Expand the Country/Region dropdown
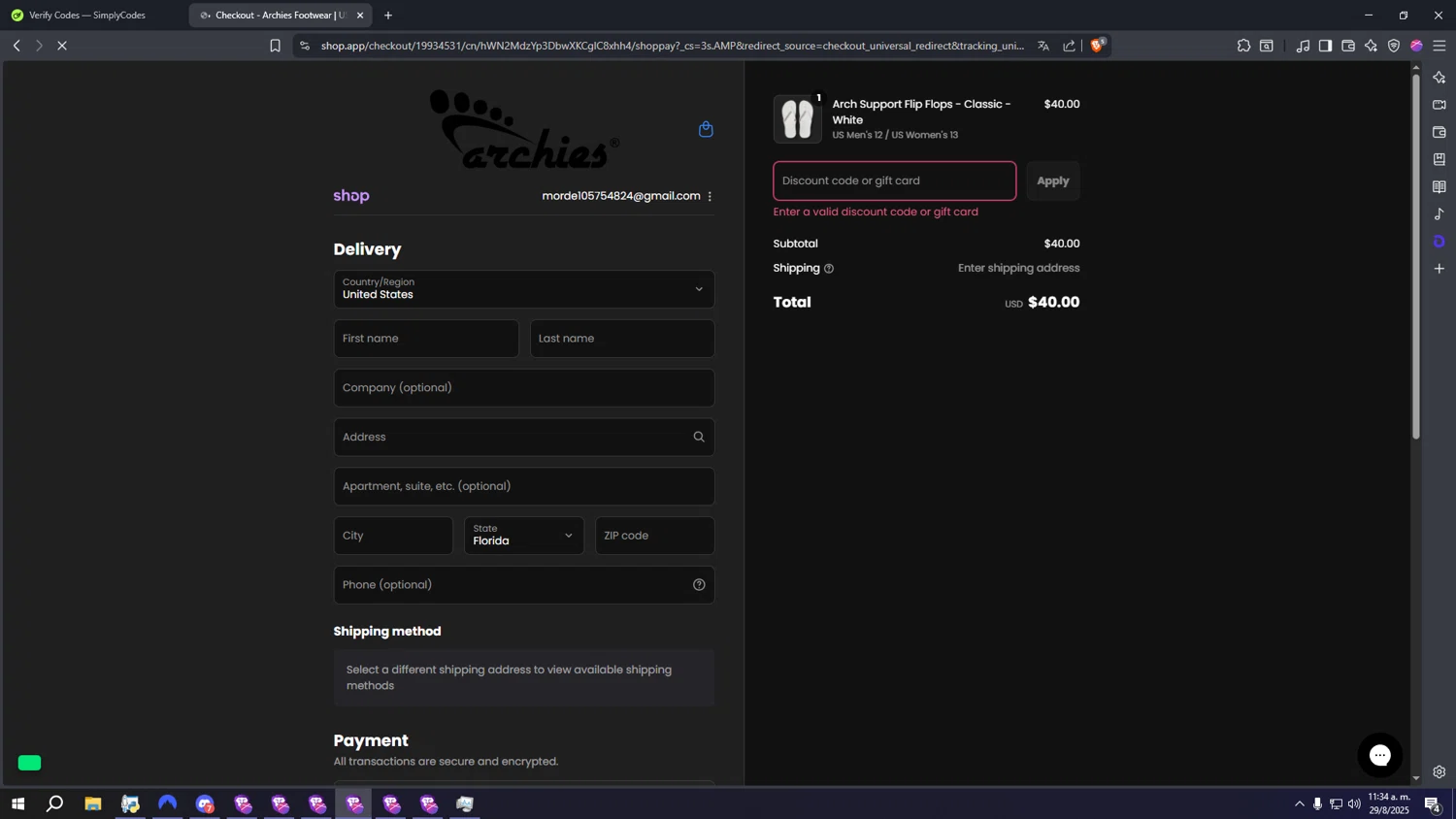The width and height of the screenshot is (1456, 819). (x=524, y=289)
